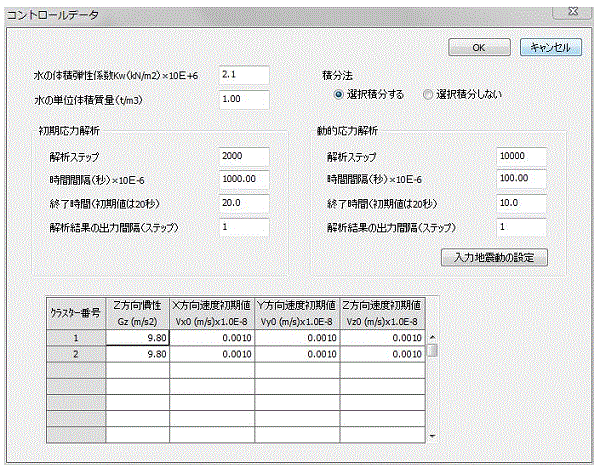Click the OK button
The width and height of the screenshot is (600, 474).
coord(479,47)
